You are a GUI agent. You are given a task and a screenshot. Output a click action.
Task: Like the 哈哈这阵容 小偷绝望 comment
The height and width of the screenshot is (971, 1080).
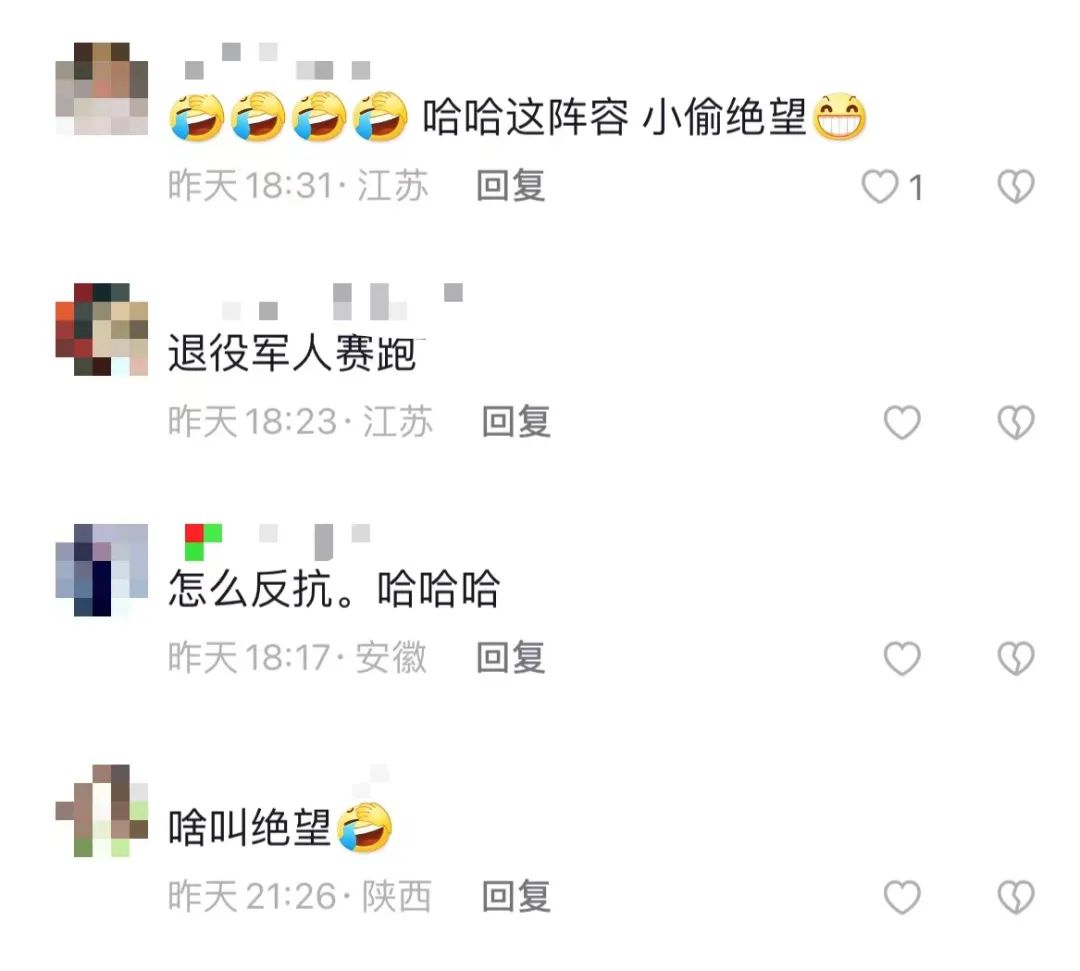880,187
